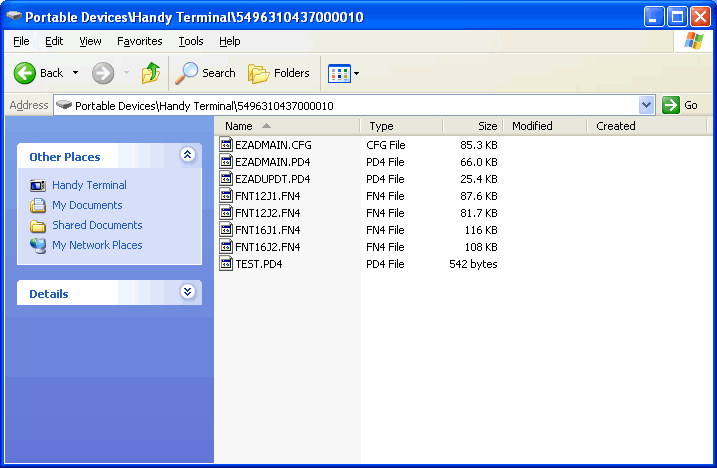Screen dimensions: 717x468
Task: Open the Help menu
Action: 230,41
